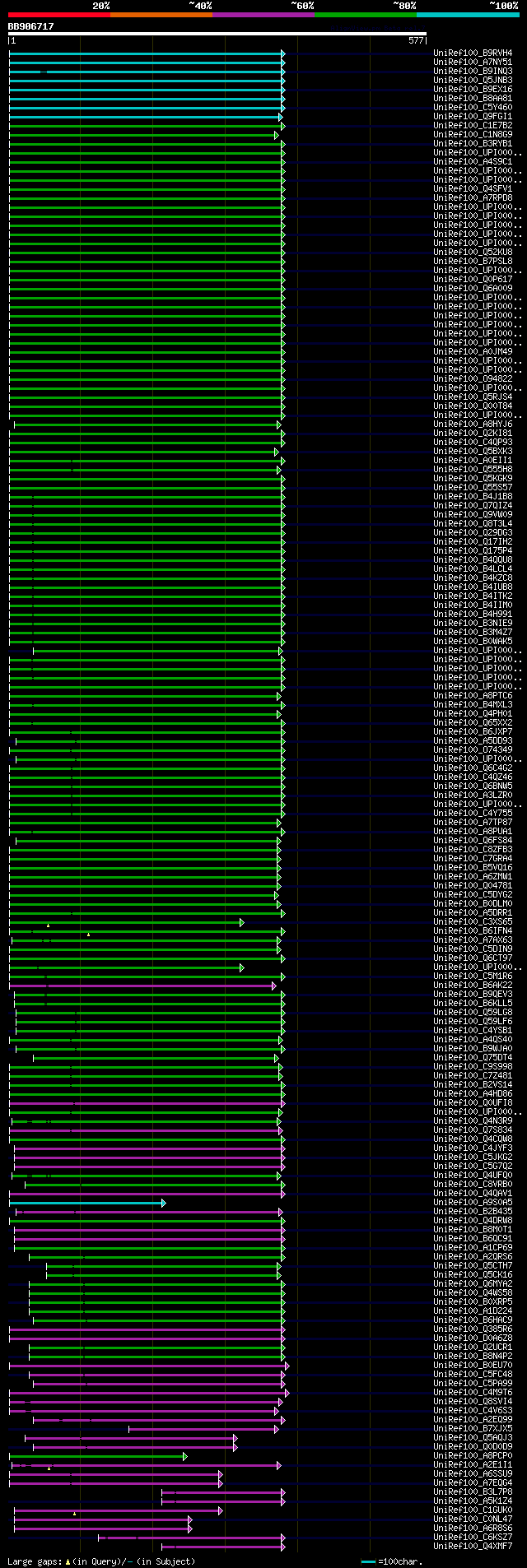Select hit label UniRef100_Q7S834
Screen dimensions: 527x1568
point(473,1130)
